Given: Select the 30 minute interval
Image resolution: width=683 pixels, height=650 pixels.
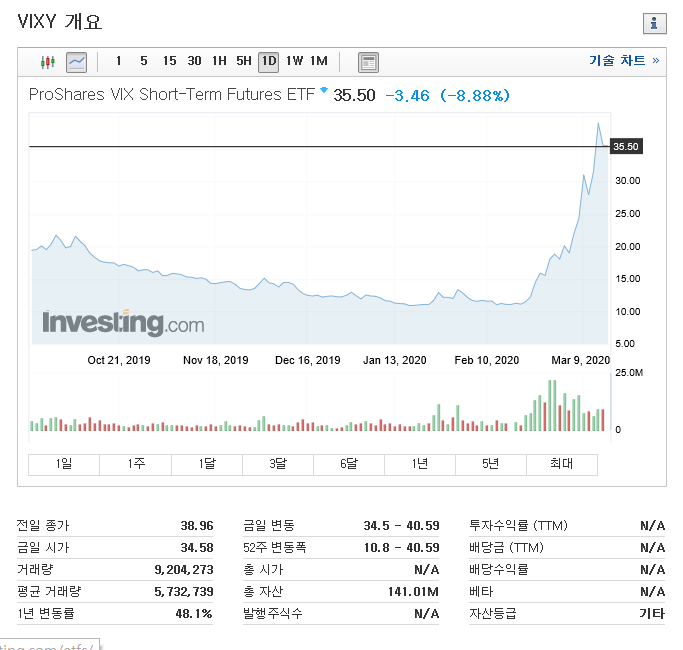Looking at the screenshot, I should click(x=194, y=61).
